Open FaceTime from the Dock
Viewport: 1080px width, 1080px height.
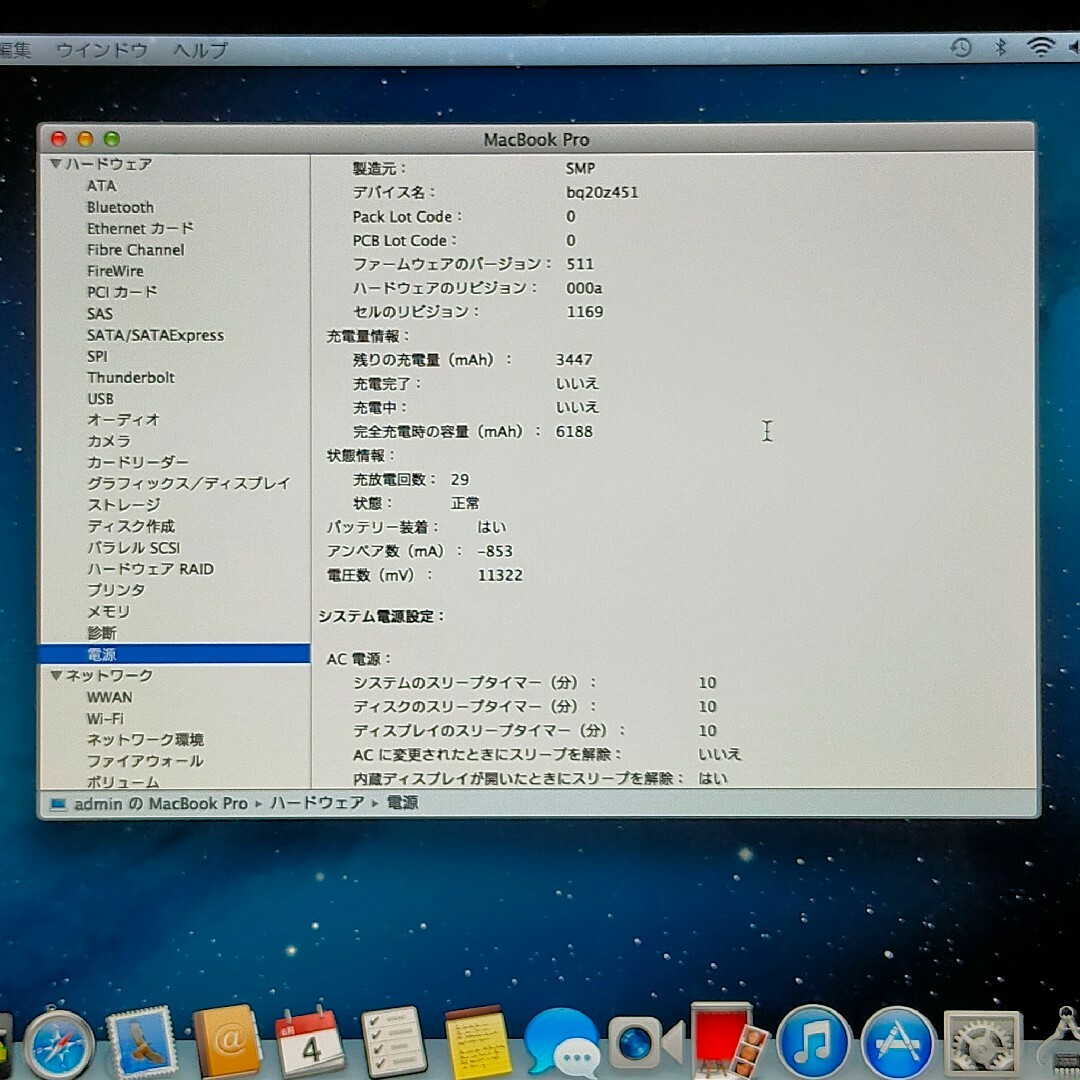pyautogui.click(x=645, y=1043)
